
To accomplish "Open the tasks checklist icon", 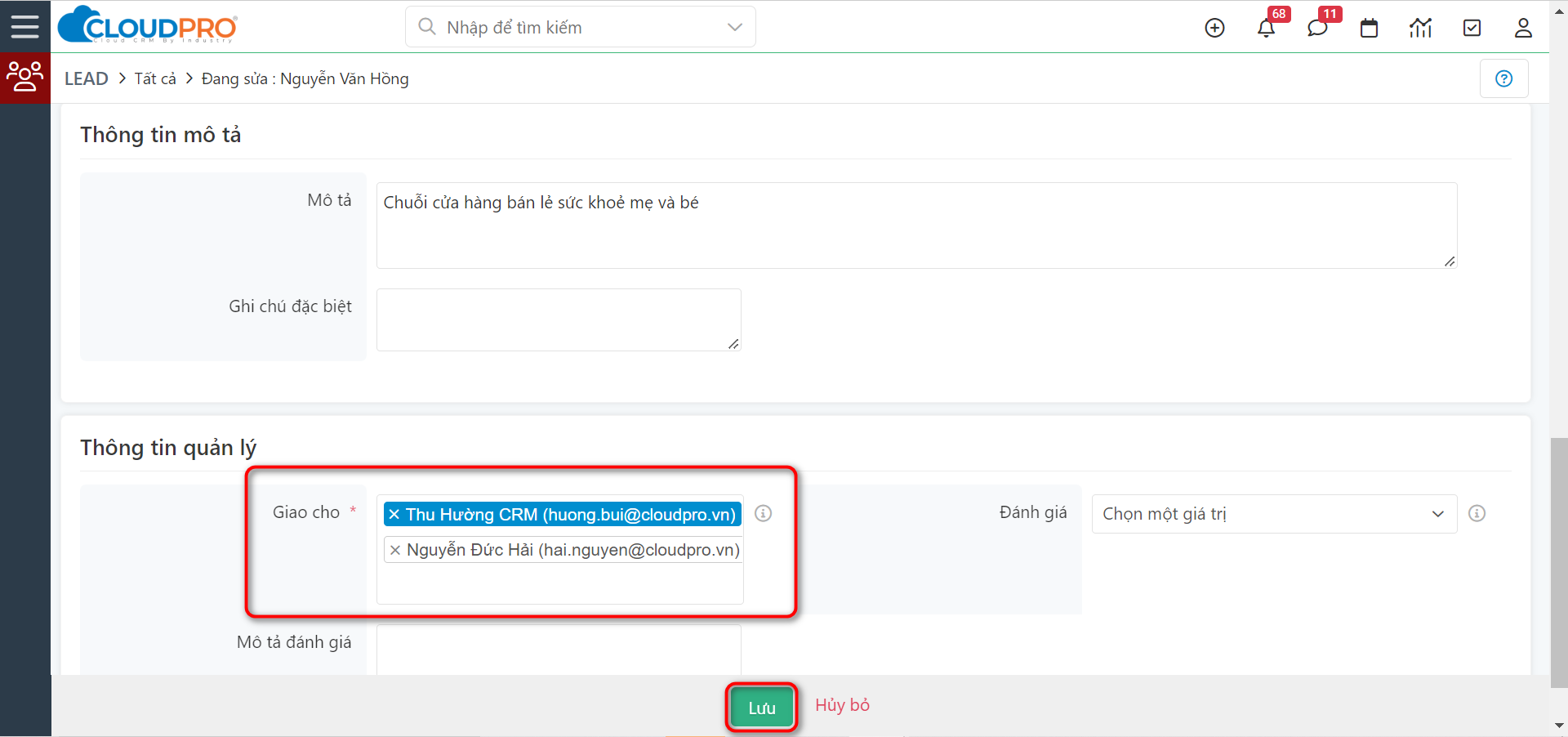I will pos(1472,28).
